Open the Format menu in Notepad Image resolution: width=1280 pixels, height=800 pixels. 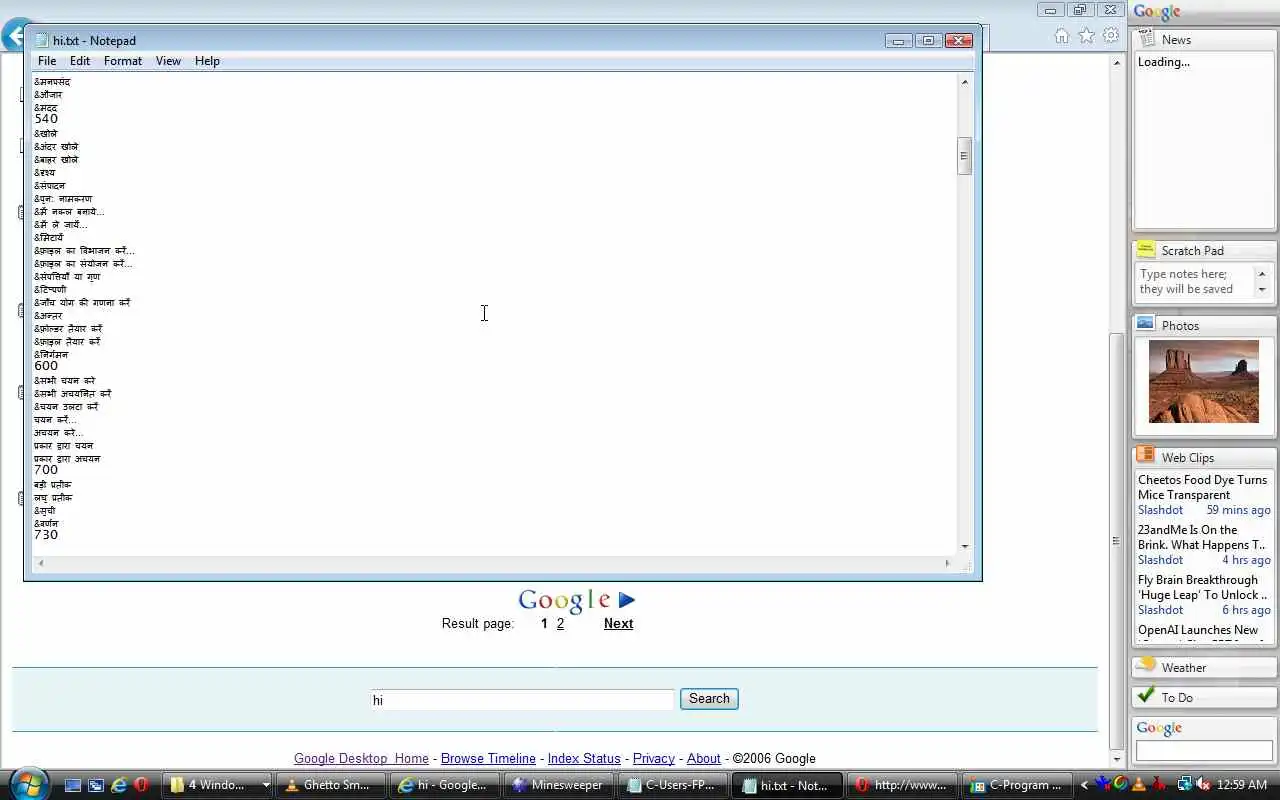tap(123, 61)
